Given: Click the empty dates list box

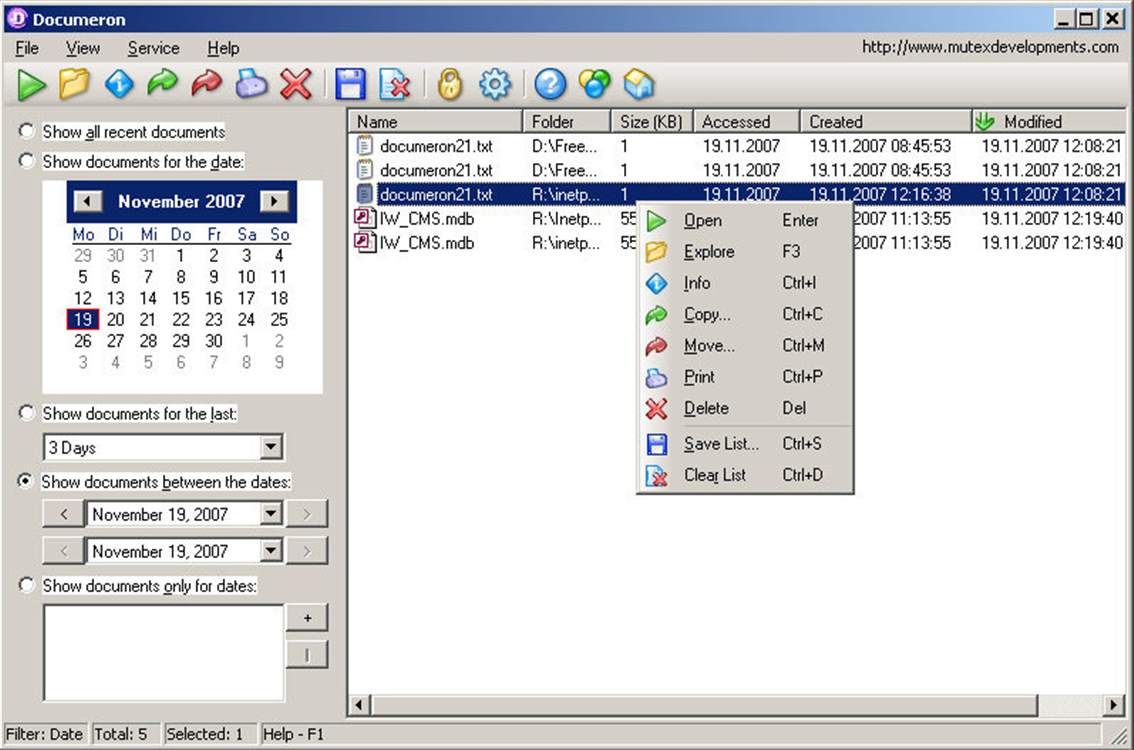Looking at the screenshot, I should [x=164, y=652].
